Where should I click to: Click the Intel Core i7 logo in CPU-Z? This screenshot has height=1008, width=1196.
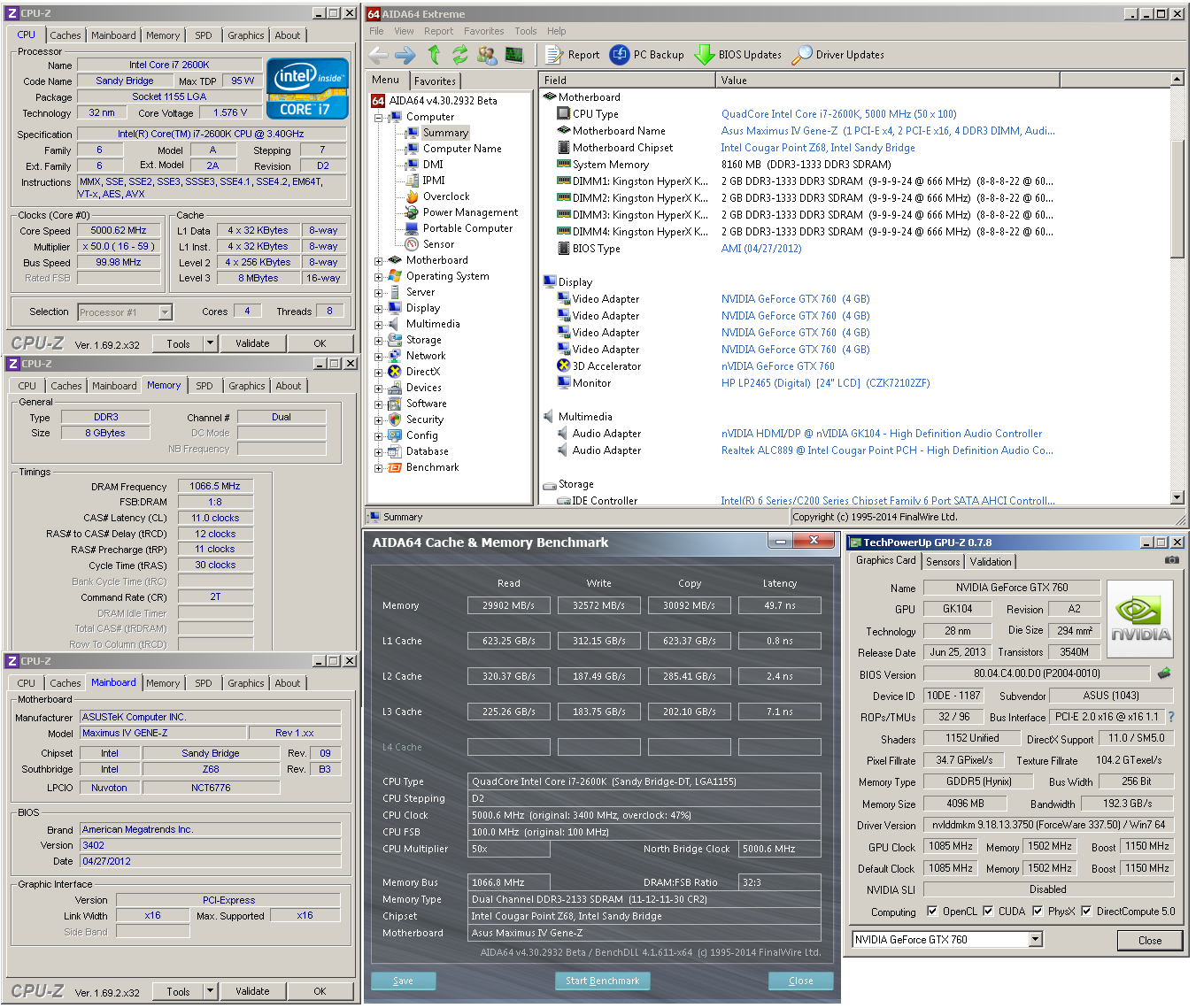coord(307,88)
